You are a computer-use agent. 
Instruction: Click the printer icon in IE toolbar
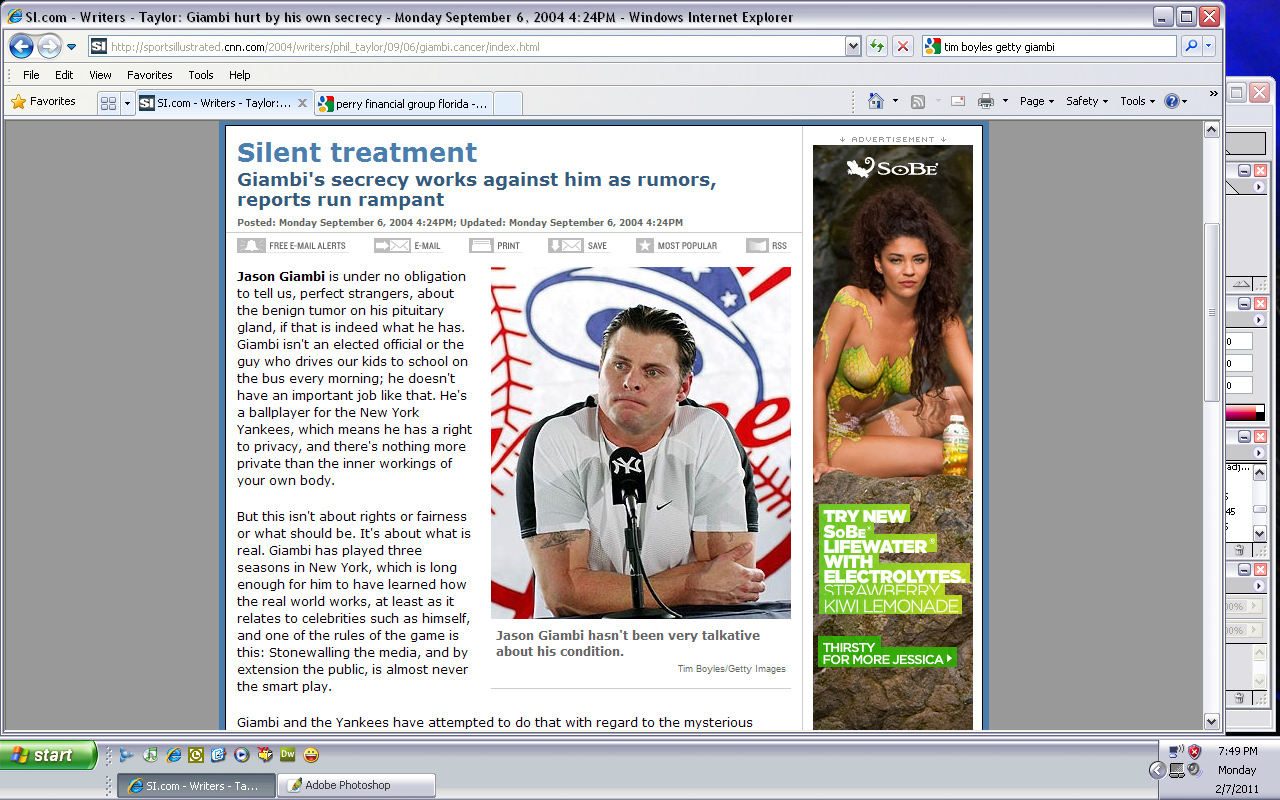click(x=986, y=101)
